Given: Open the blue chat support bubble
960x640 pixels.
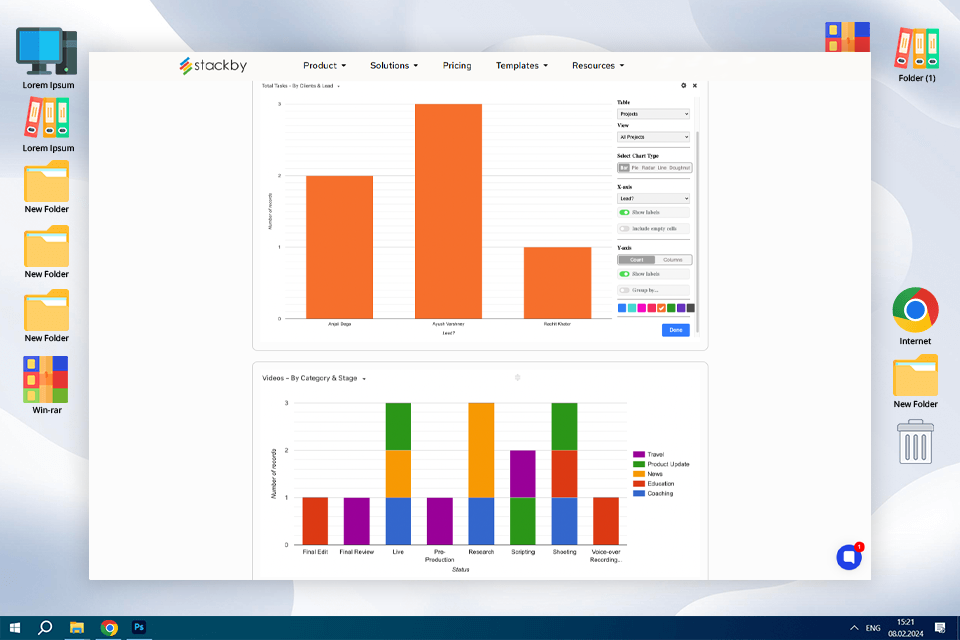Looking at the screenshot, I should tap(849, 557).
